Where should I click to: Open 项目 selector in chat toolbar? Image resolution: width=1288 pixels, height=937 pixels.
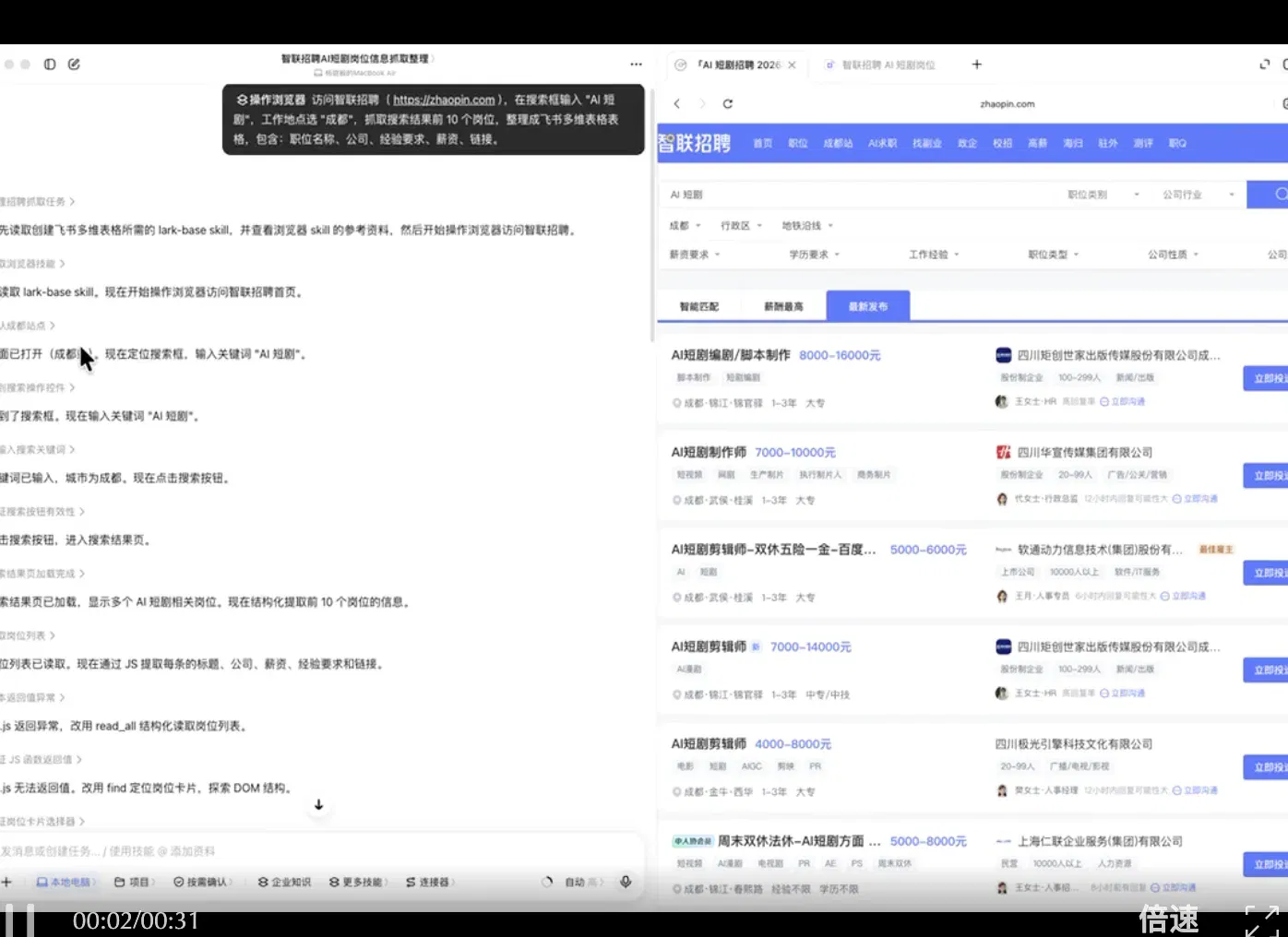pos(135,883)
